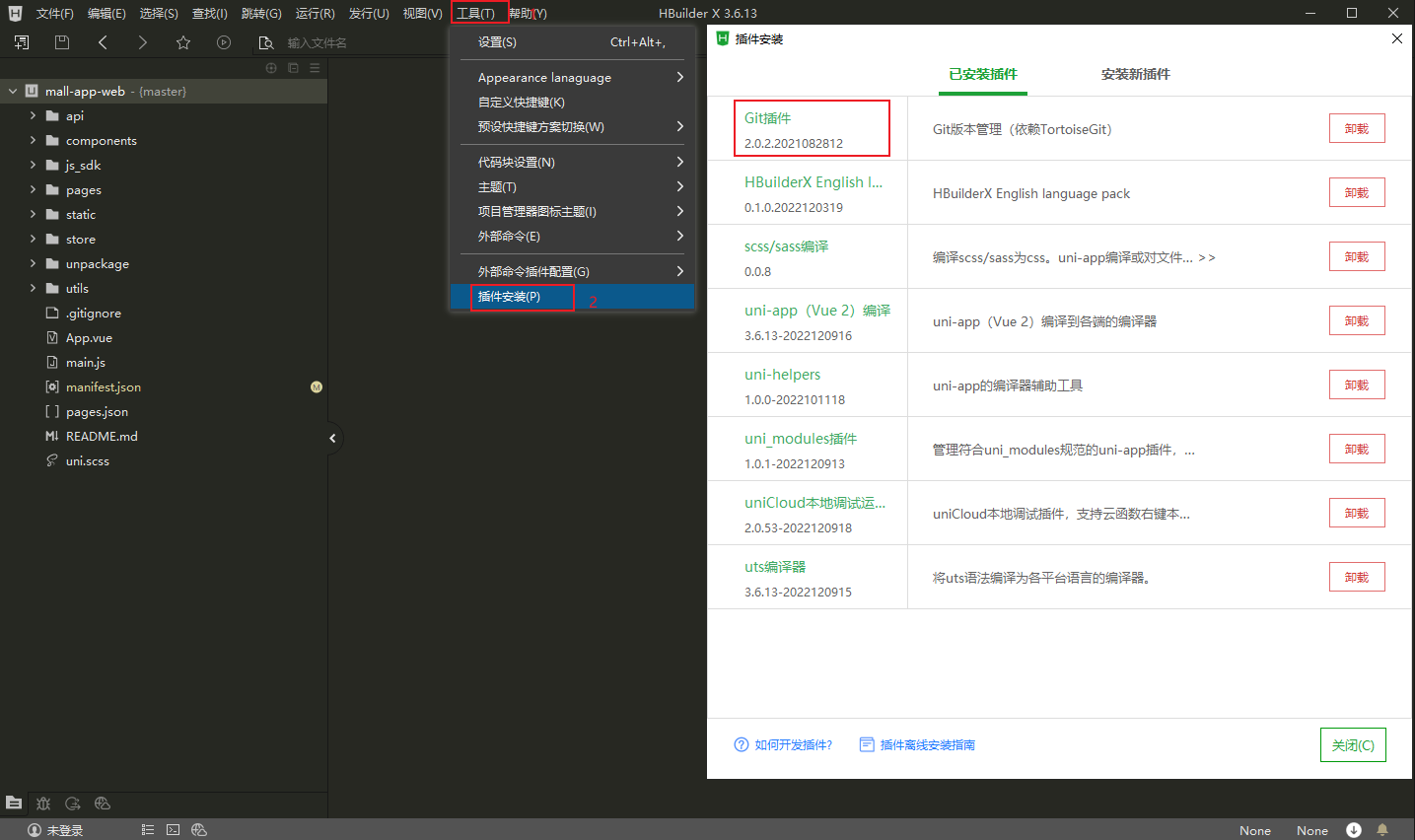Click the run play icon in toolbar

pos(224,42)
